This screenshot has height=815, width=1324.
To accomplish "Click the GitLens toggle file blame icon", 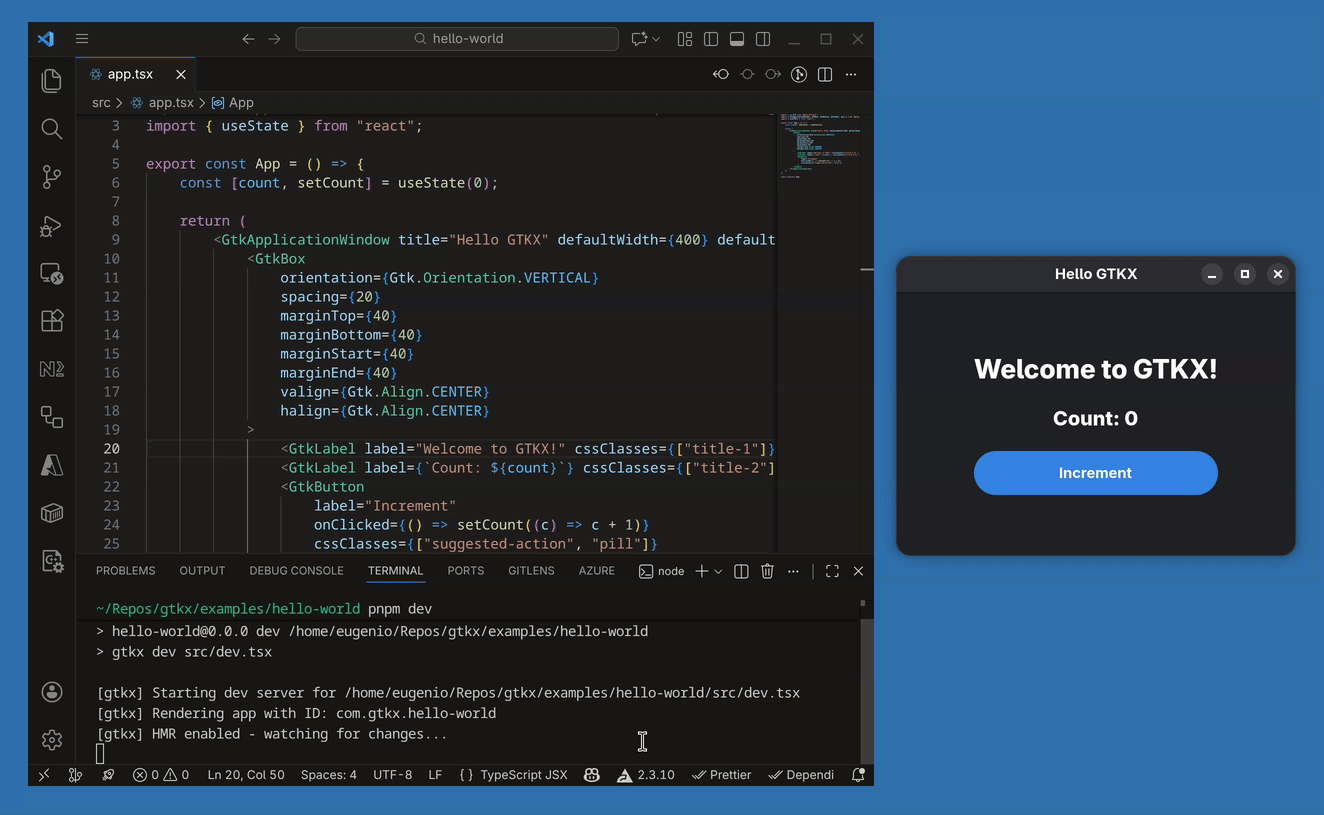I will (799, 74).
